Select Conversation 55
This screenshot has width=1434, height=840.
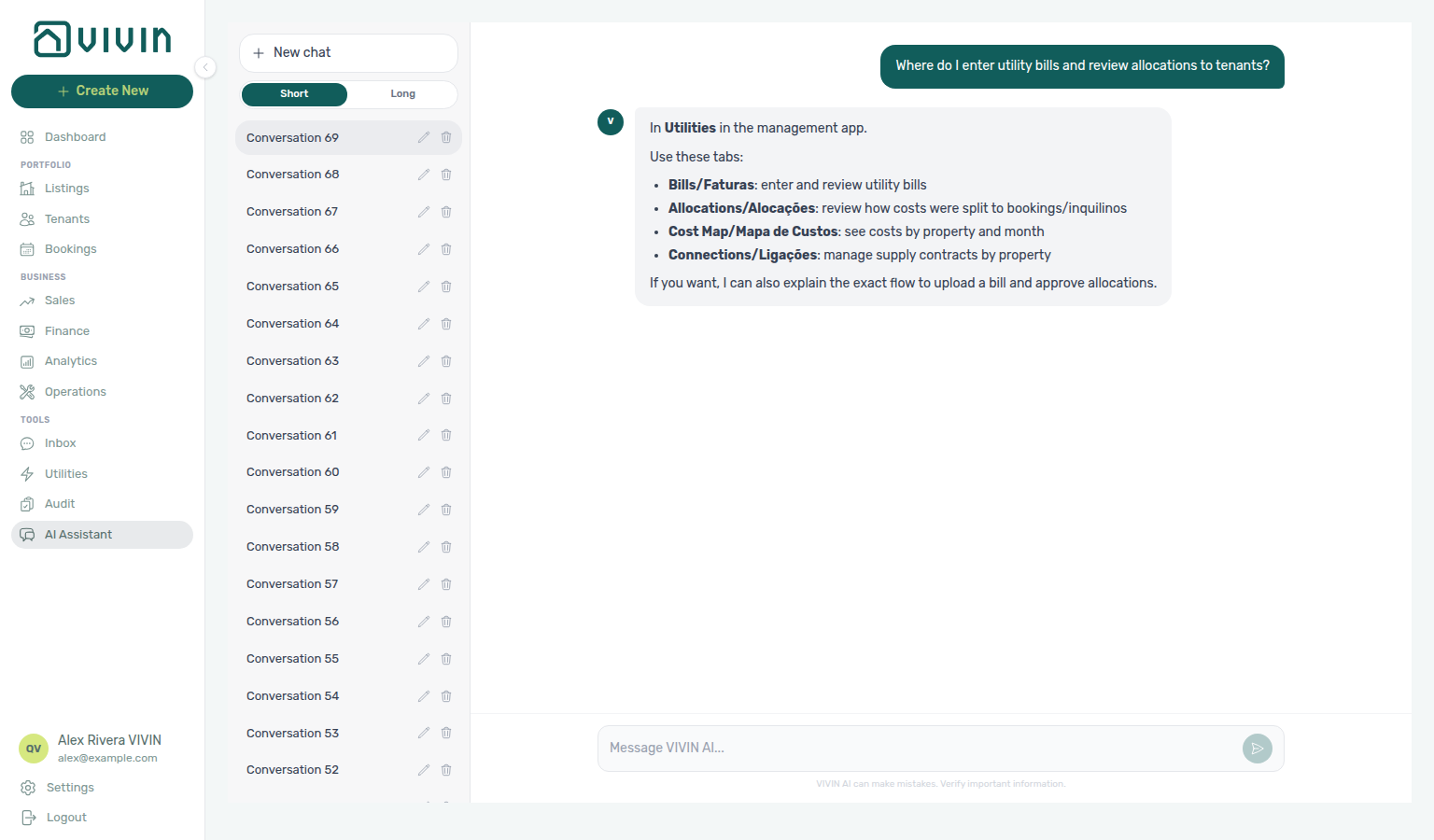click(x=348, y=659)
